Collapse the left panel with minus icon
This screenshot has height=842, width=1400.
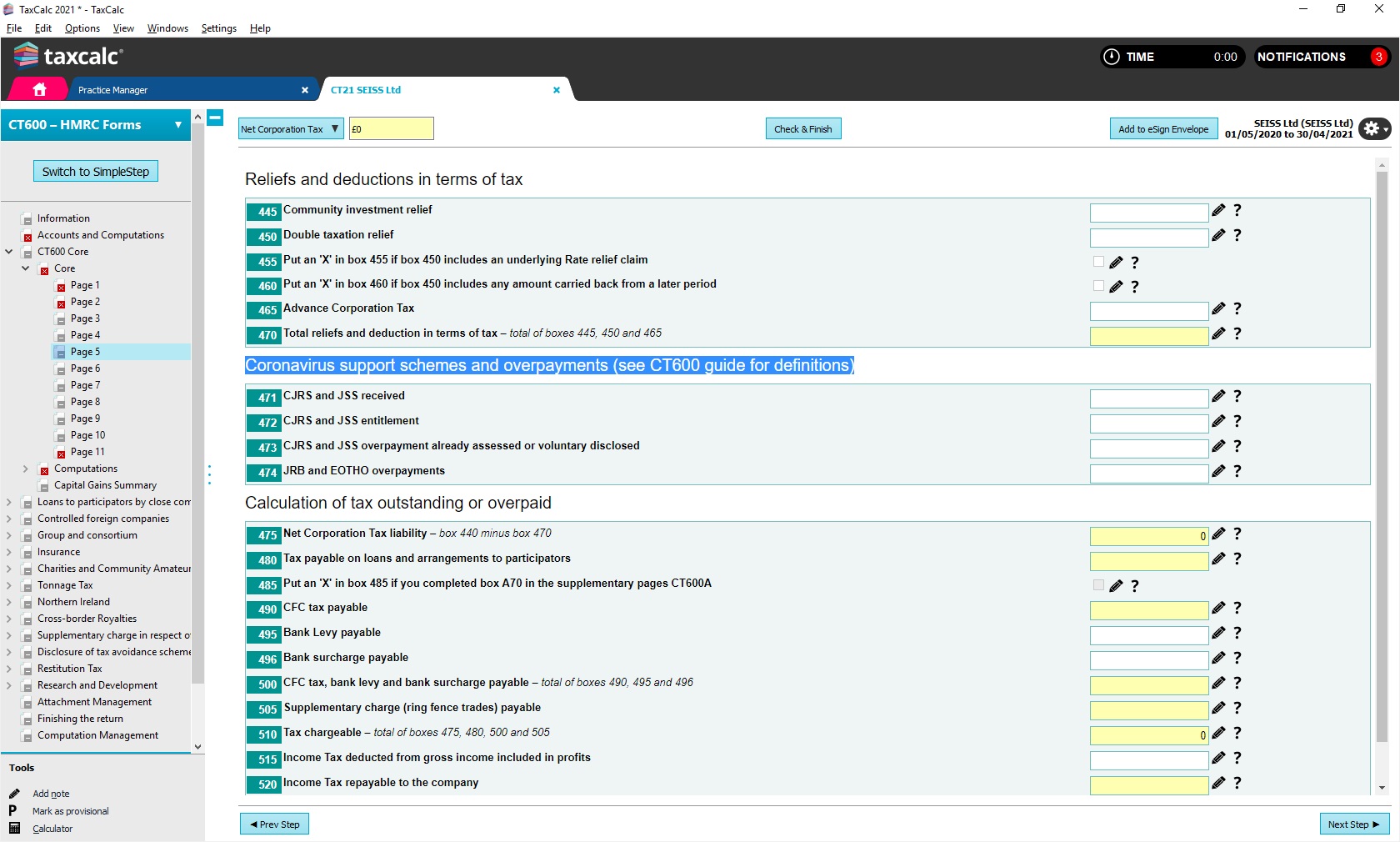(x=215, y=118)
